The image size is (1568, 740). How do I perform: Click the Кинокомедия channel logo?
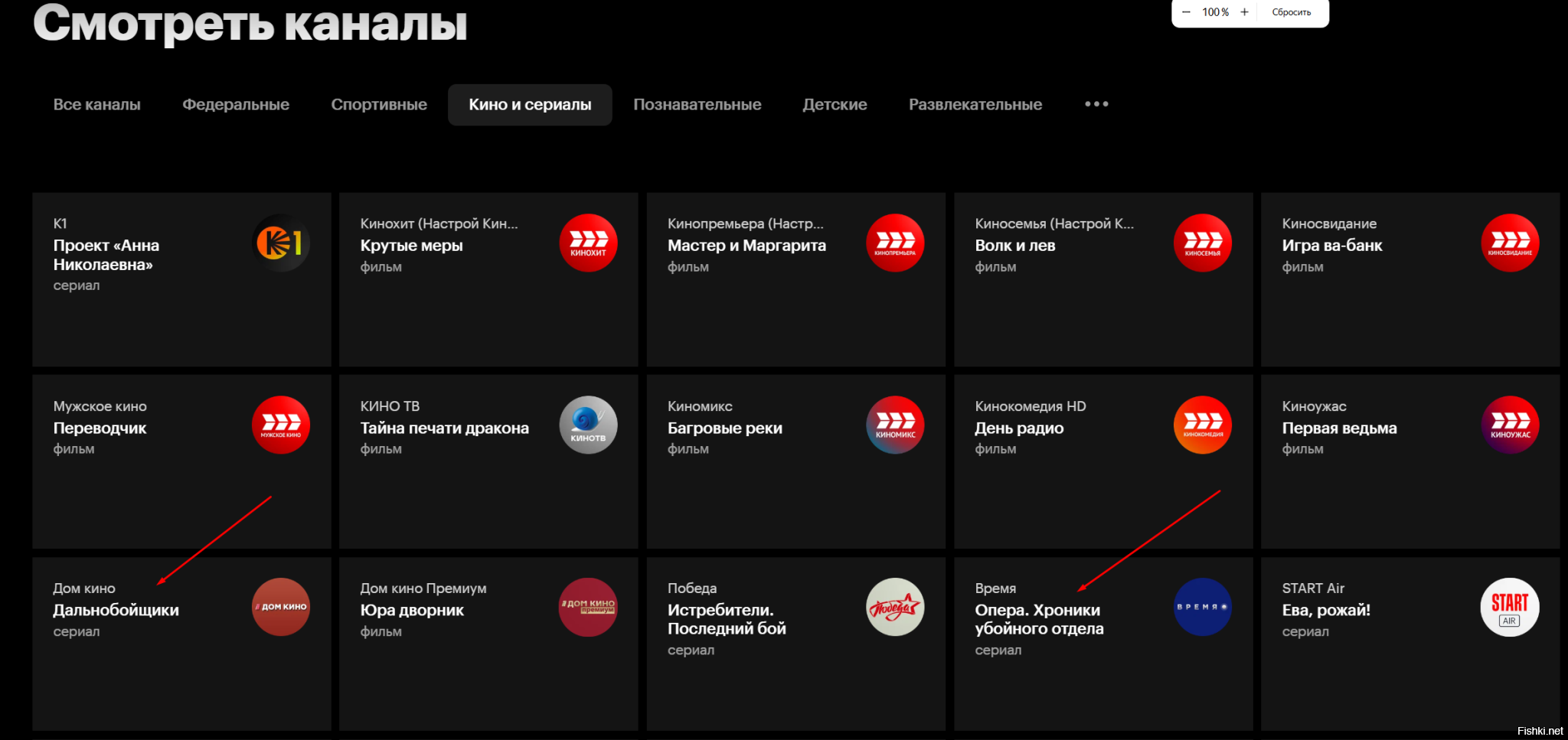point(1203,425)
